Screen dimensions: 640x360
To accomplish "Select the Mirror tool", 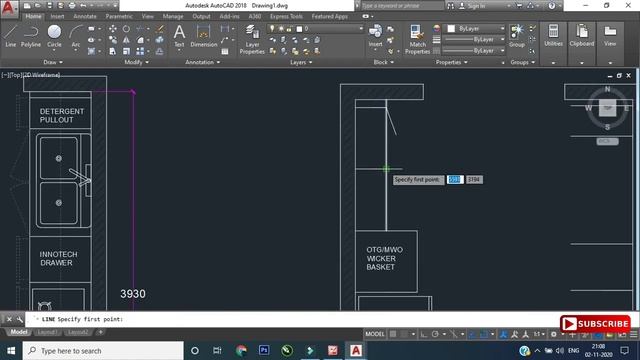I will 127,40.
